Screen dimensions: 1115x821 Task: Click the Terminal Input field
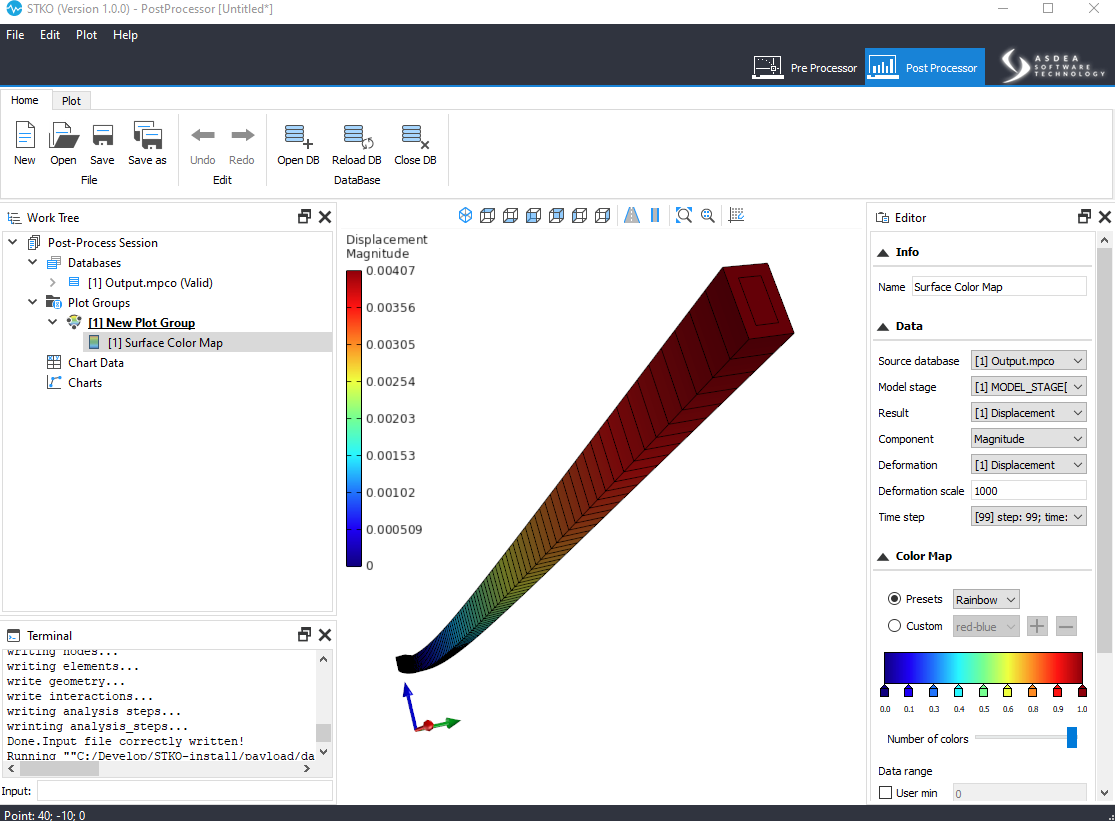pyautogui.click(x=185, y=791)
